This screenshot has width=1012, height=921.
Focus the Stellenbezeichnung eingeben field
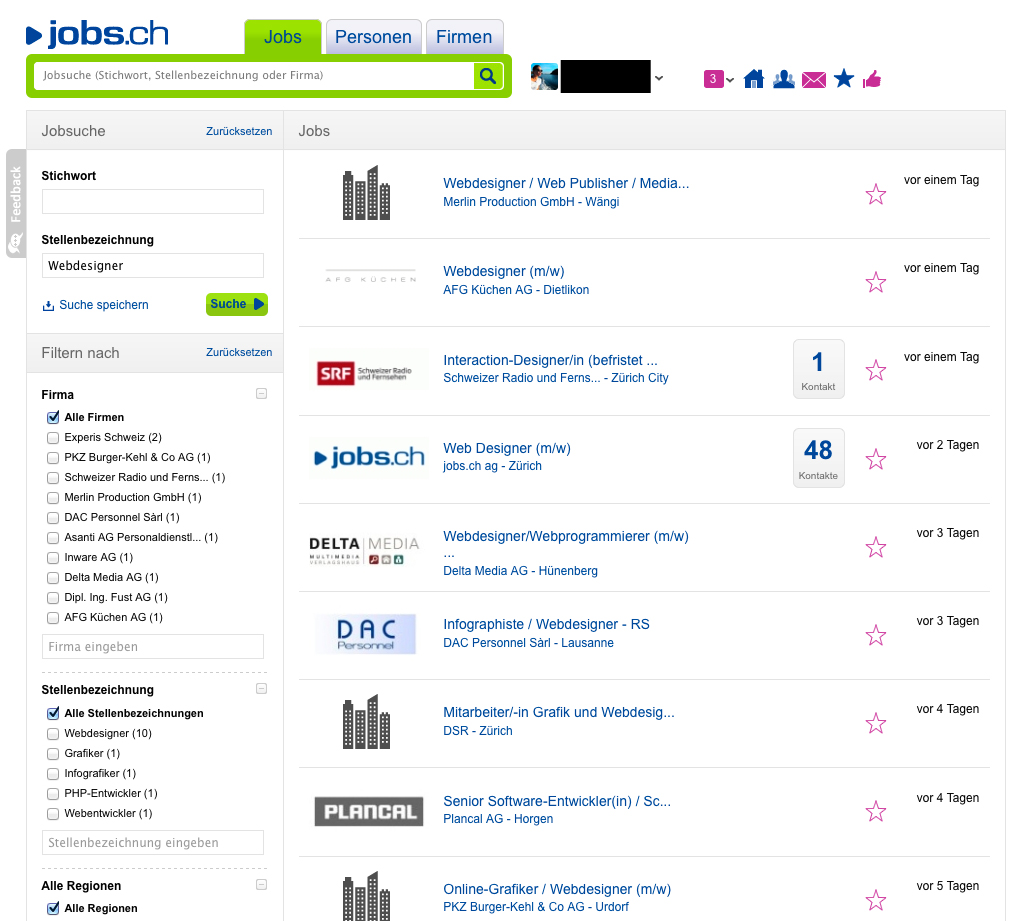tap(153, 842)
